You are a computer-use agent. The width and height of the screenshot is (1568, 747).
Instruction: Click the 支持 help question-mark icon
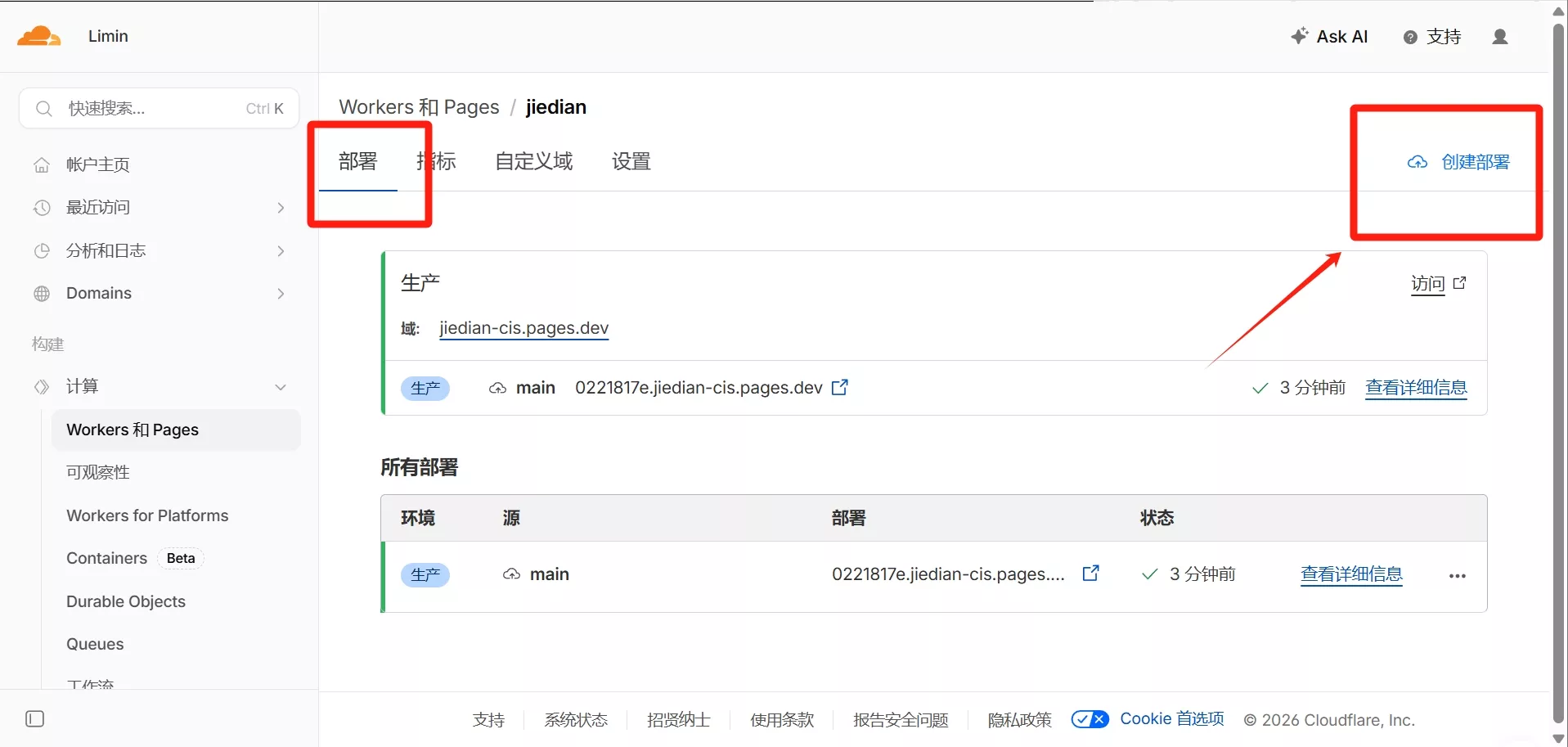pyautogui.click(x=1410, y=37)
